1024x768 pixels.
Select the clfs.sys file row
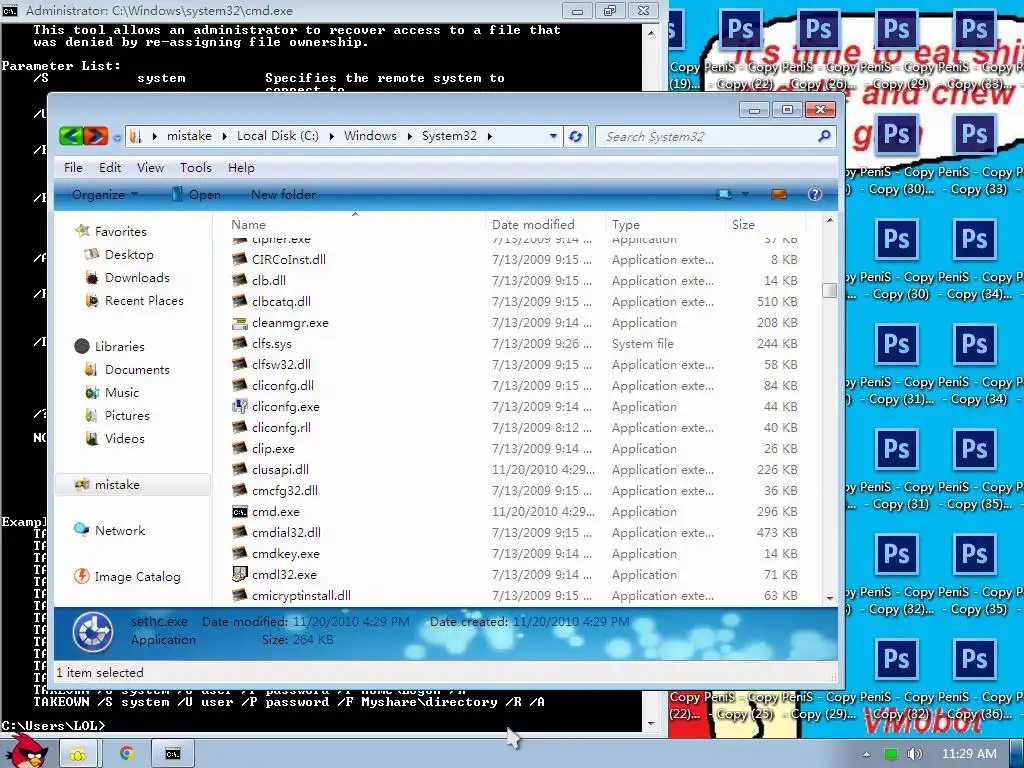pyautogui.click(x=516, y=344)
